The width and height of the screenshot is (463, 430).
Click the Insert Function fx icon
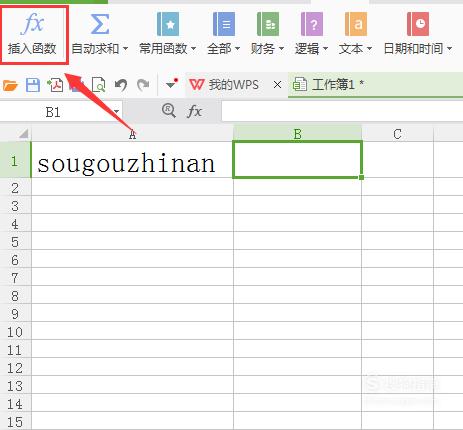(32, 24)
